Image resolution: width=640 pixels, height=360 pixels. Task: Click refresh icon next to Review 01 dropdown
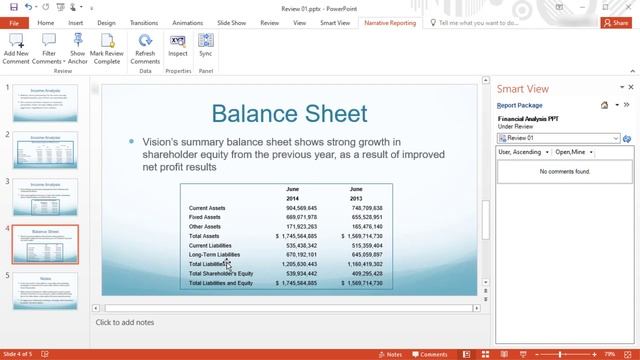tap(627, 139)
